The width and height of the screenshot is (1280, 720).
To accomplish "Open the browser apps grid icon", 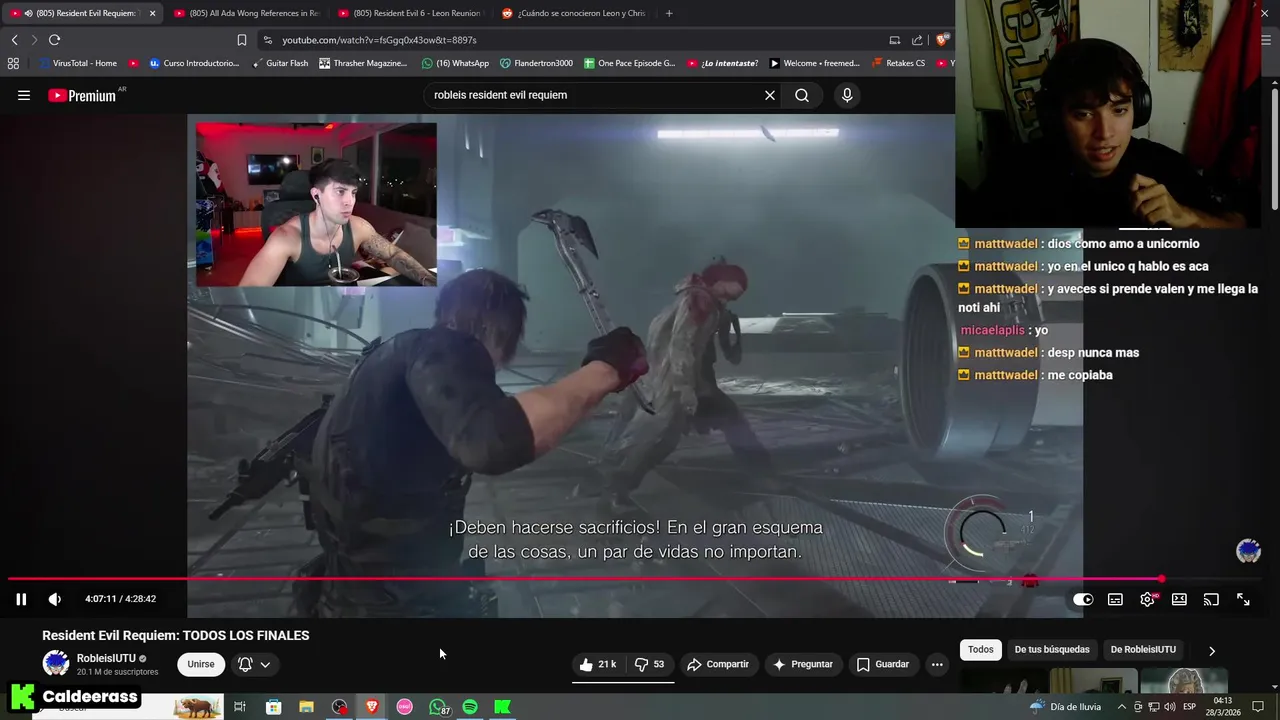I will pyautogui.click(x=13, y=63).
